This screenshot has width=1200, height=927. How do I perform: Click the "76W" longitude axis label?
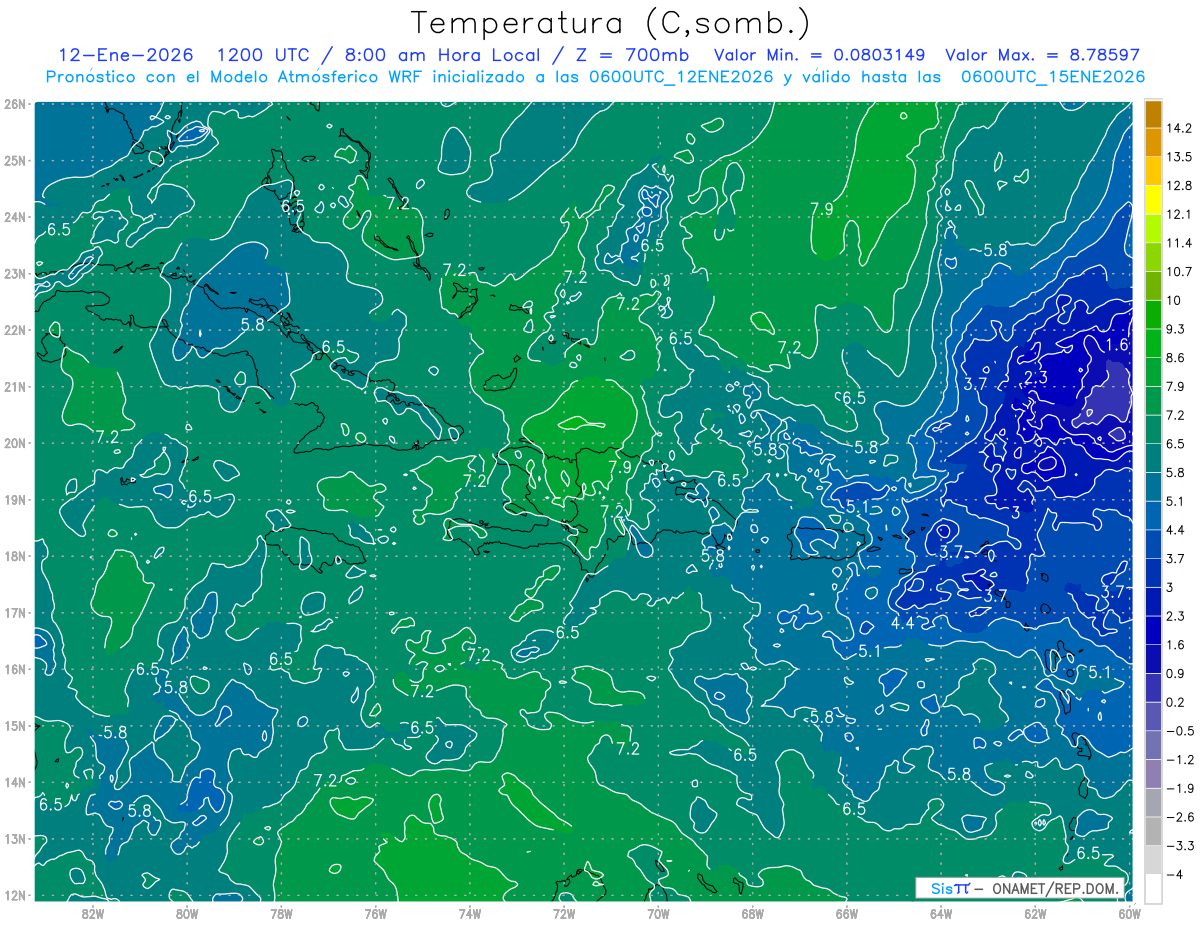tap(376, 914)
